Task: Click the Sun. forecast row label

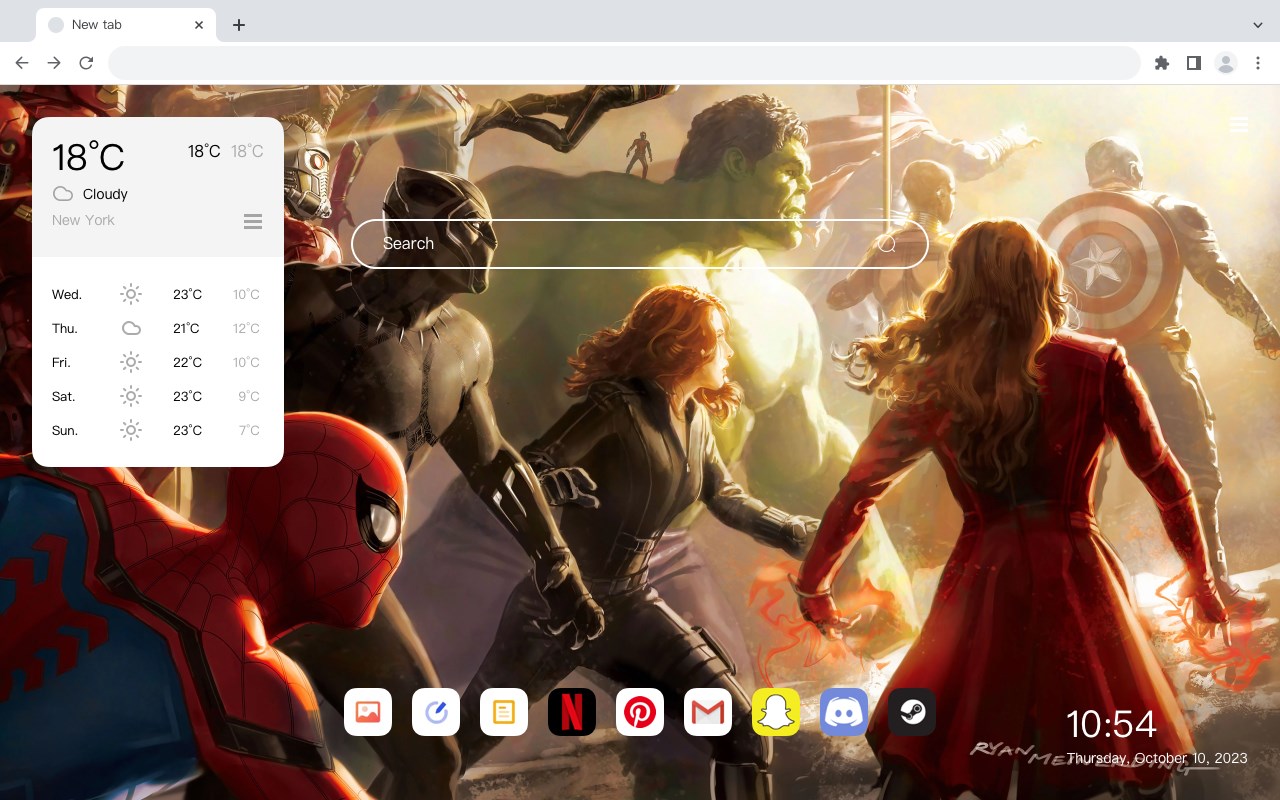Action: [65, 430]
